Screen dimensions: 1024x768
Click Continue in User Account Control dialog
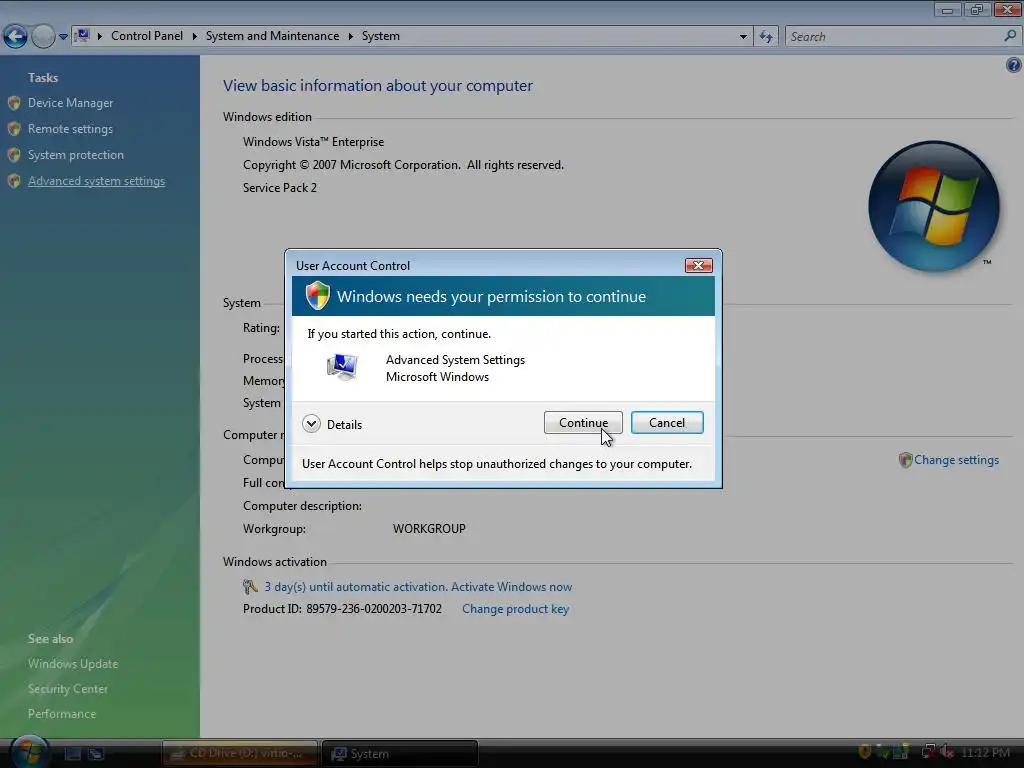click(583, 423)
